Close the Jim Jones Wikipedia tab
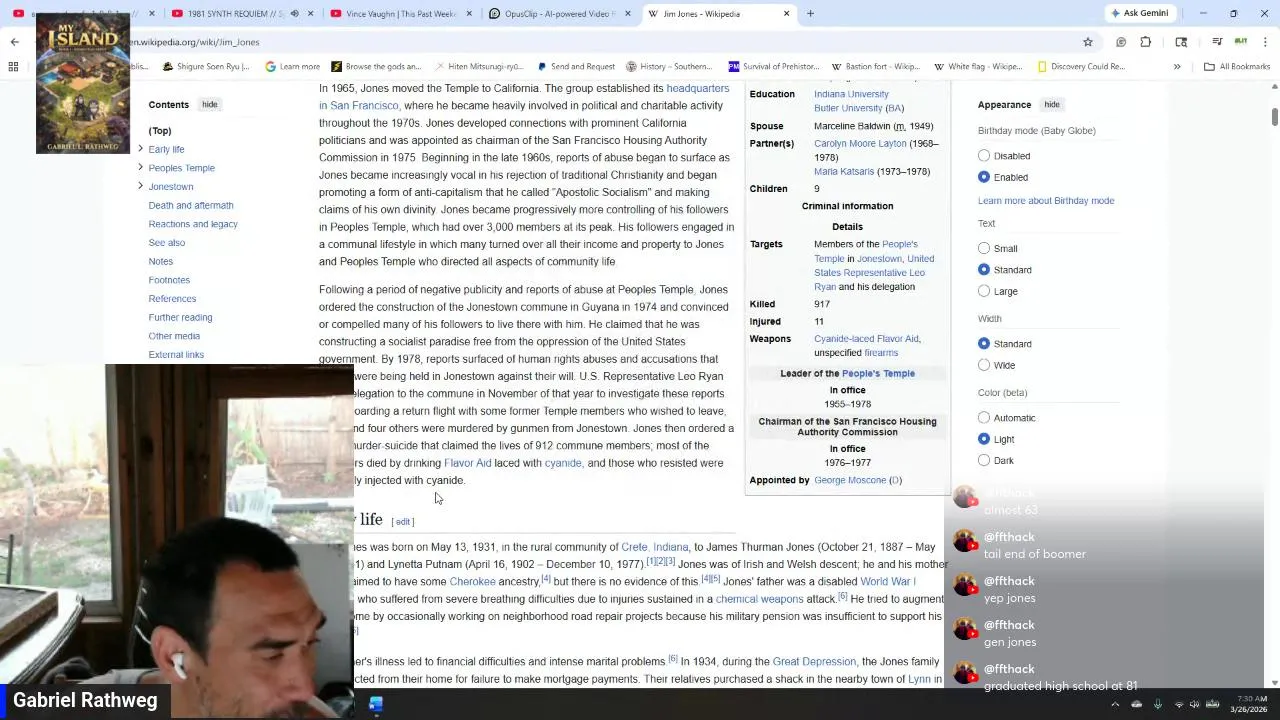This screenshot has width=1280, height=720. click(786, 14)
